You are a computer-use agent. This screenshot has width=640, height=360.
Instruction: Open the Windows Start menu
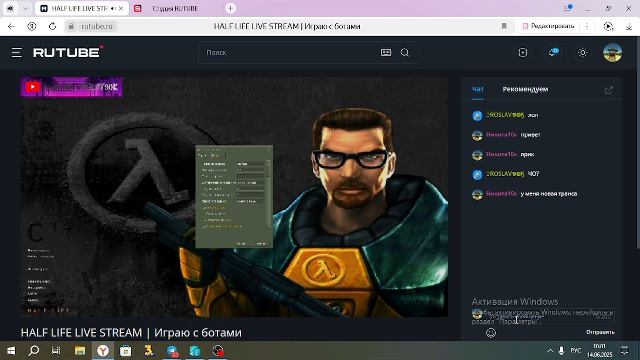click(11, 351)
